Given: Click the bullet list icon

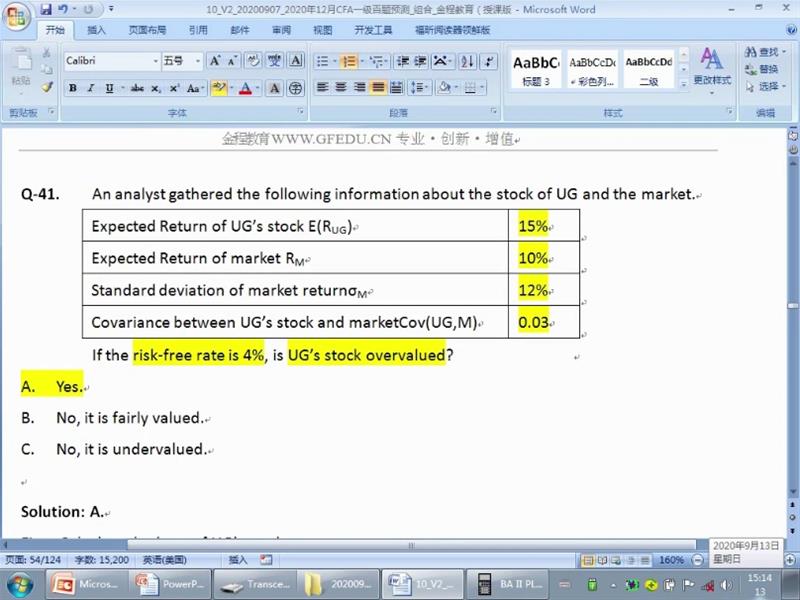Looking at the screenshot, I should pos(323,61).
